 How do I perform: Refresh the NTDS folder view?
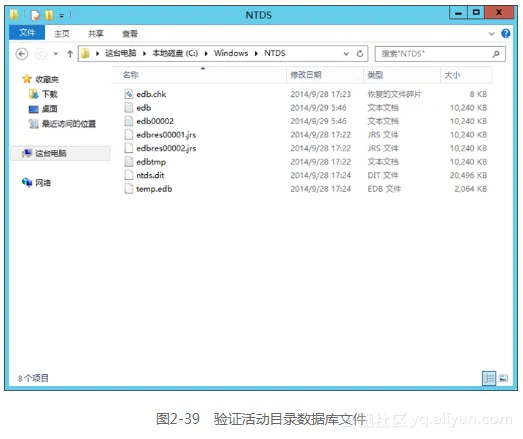pyautogui.click(x=360, y=53)
